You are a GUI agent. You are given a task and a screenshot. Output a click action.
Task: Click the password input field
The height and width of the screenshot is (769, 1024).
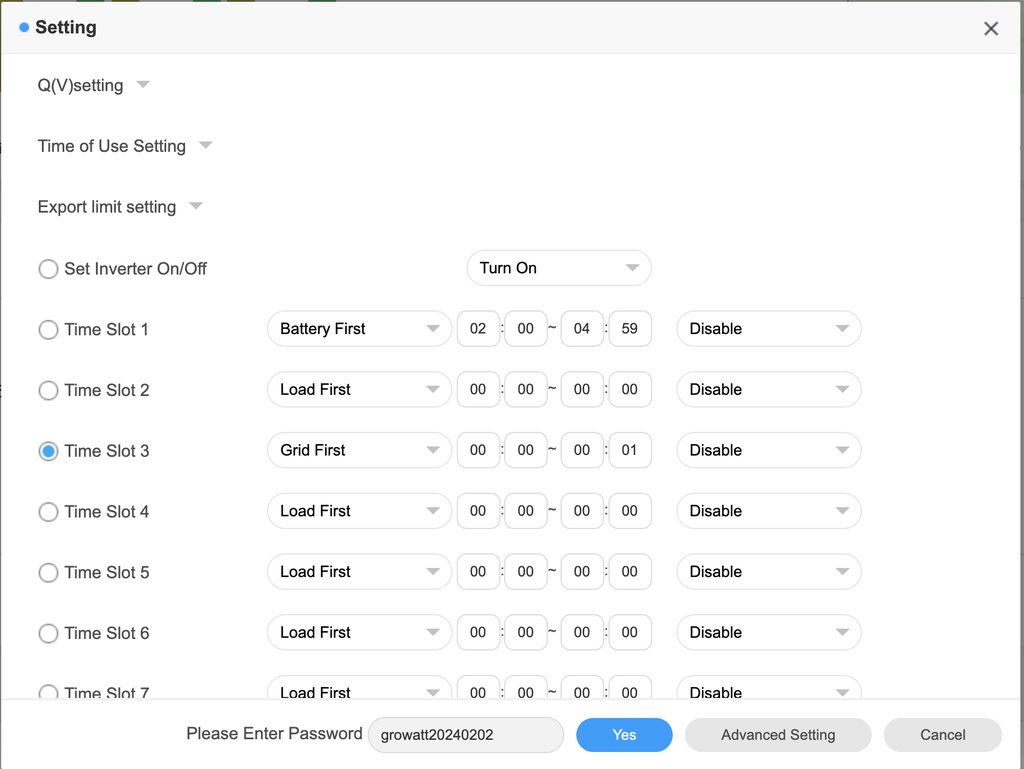(x=465, y=735)
